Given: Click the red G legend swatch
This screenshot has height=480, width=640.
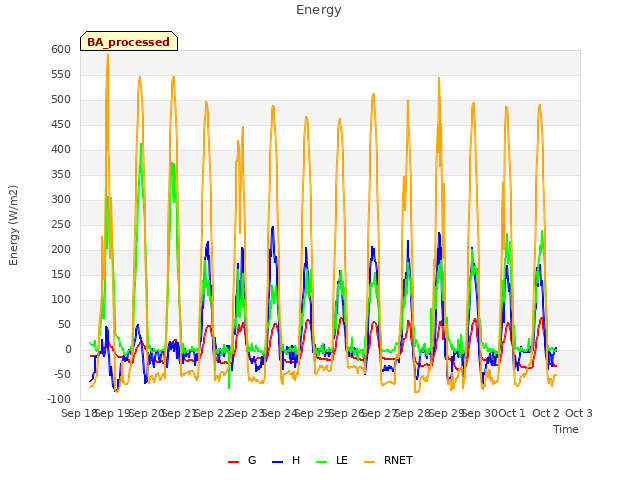Looking at the screenshot, I should pos(233,462).
